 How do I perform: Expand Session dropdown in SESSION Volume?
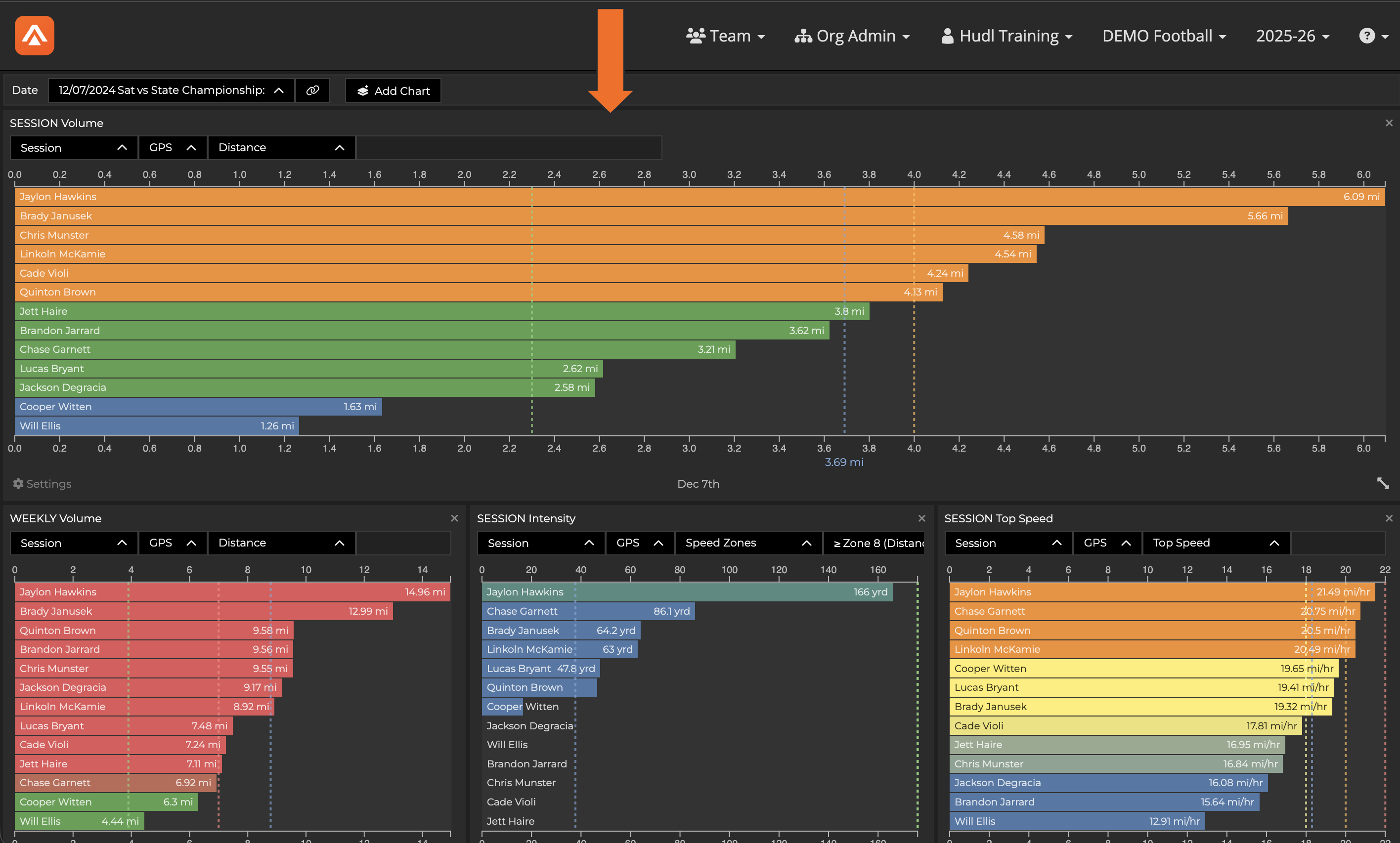click(x=74, y=148)
